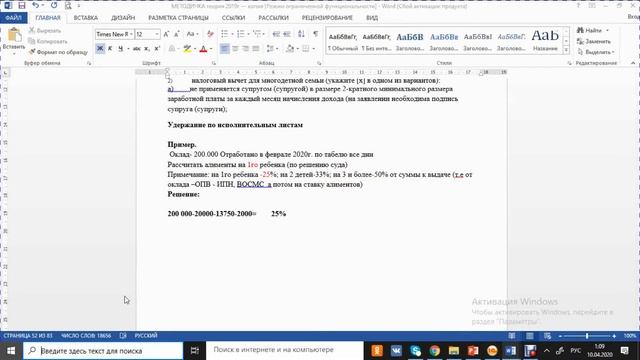640x360 pixels.
Task: Open the font name dropdown
Action: click(131, 34)
